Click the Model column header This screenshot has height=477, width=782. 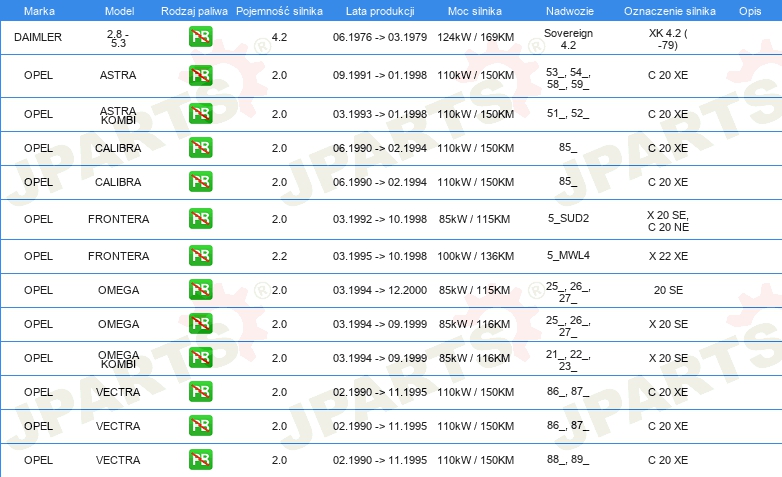120,11
